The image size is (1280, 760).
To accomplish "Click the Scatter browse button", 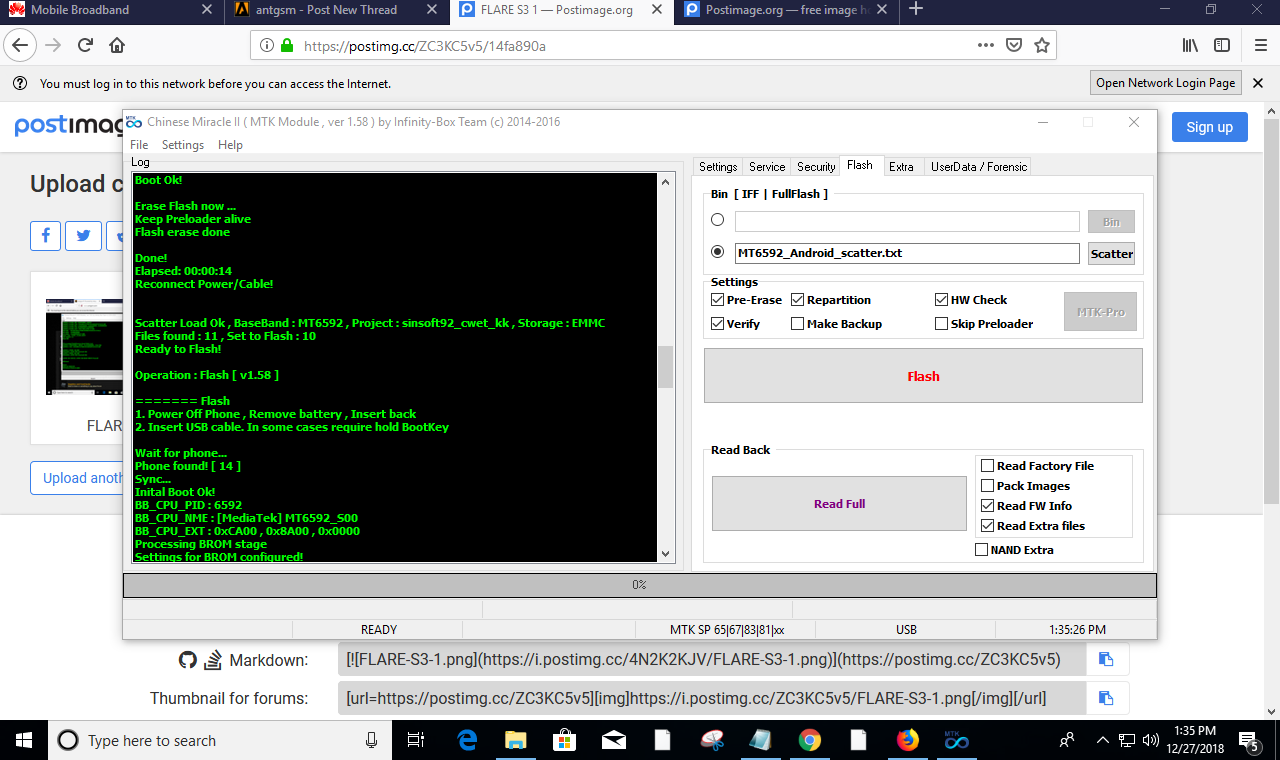I will point(1111,253).
